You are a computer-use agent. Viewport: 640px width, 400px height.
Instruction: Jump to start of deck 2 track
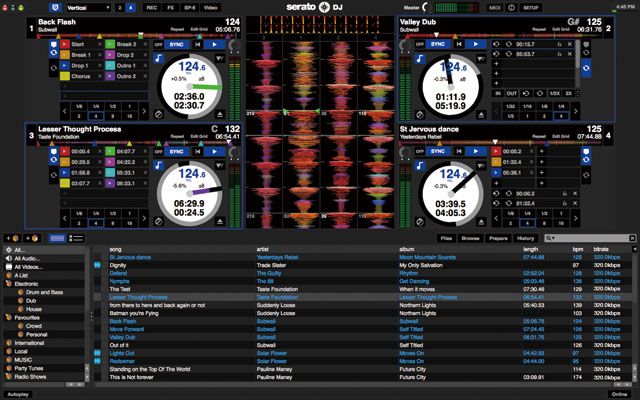point(459,44)
